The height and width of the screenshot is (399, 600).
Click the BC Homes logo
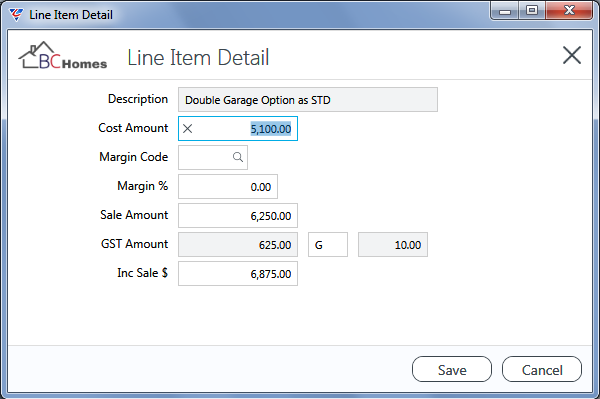[x=63, y=56]
